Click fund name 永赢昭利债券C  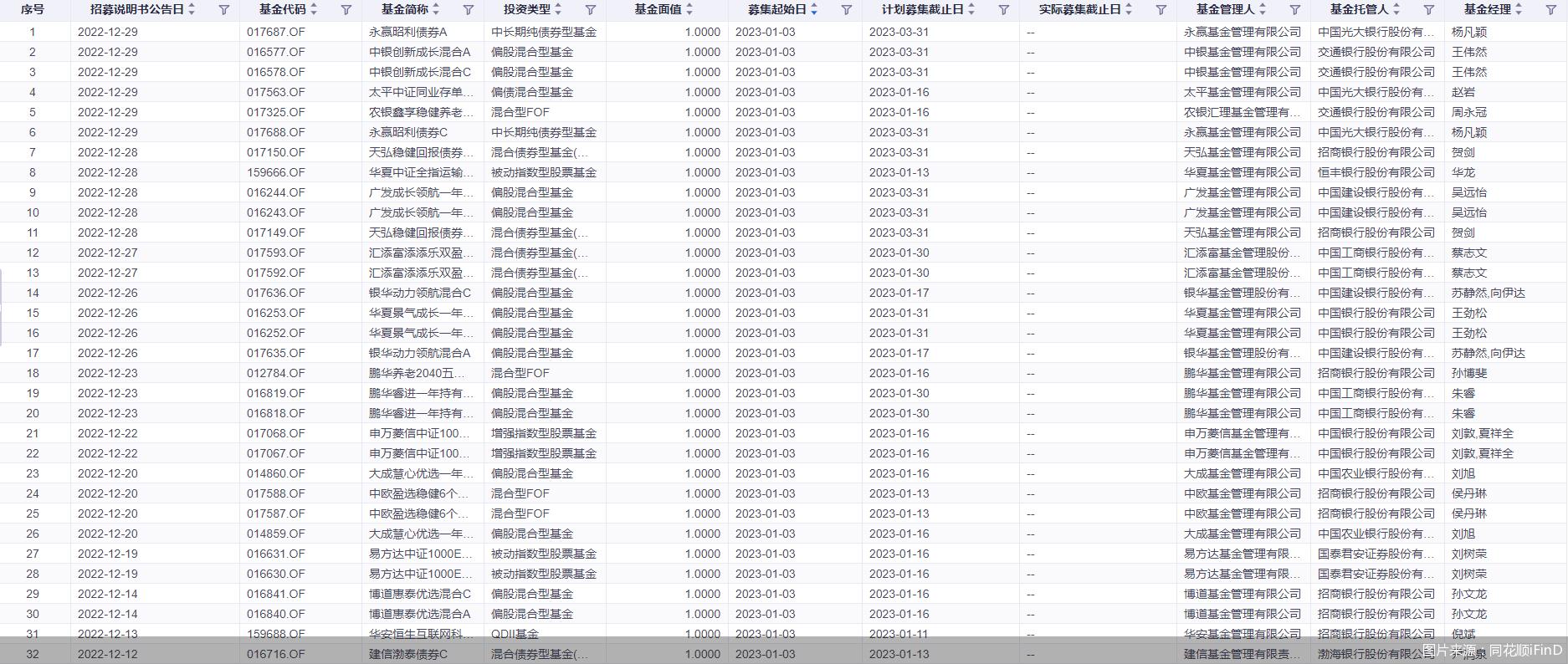(x=408, y=132)
